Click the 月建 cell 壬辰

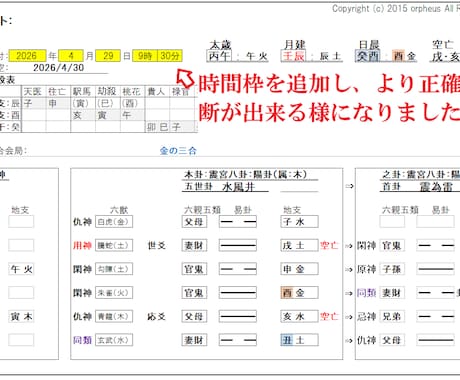click(293, 56)
